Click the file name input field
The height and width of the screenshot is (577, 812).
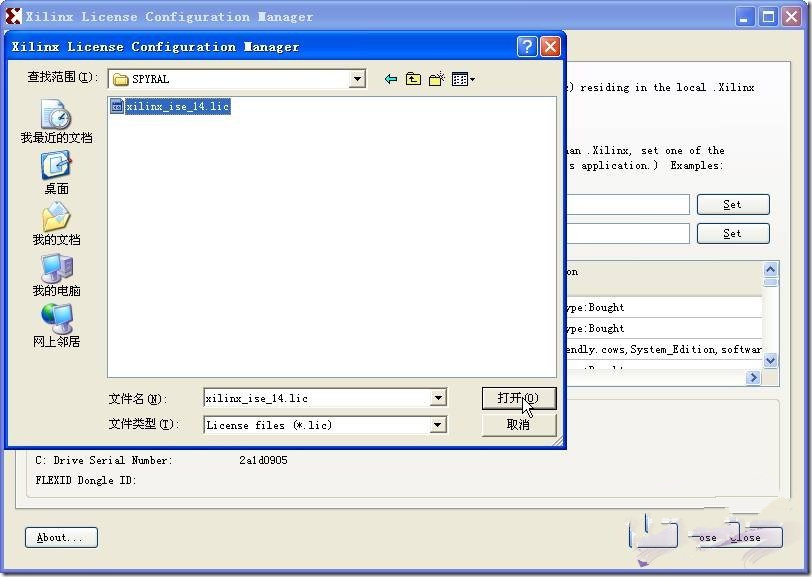point(317,398)
